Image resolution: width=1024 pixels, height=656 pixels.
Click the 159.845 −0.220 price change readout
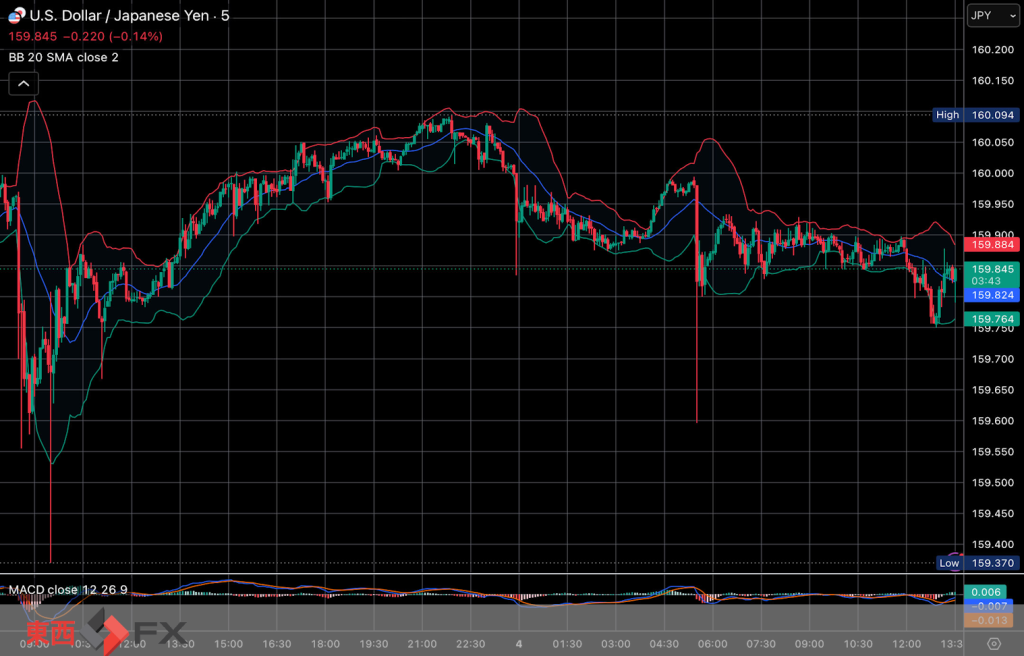[86, 37]
